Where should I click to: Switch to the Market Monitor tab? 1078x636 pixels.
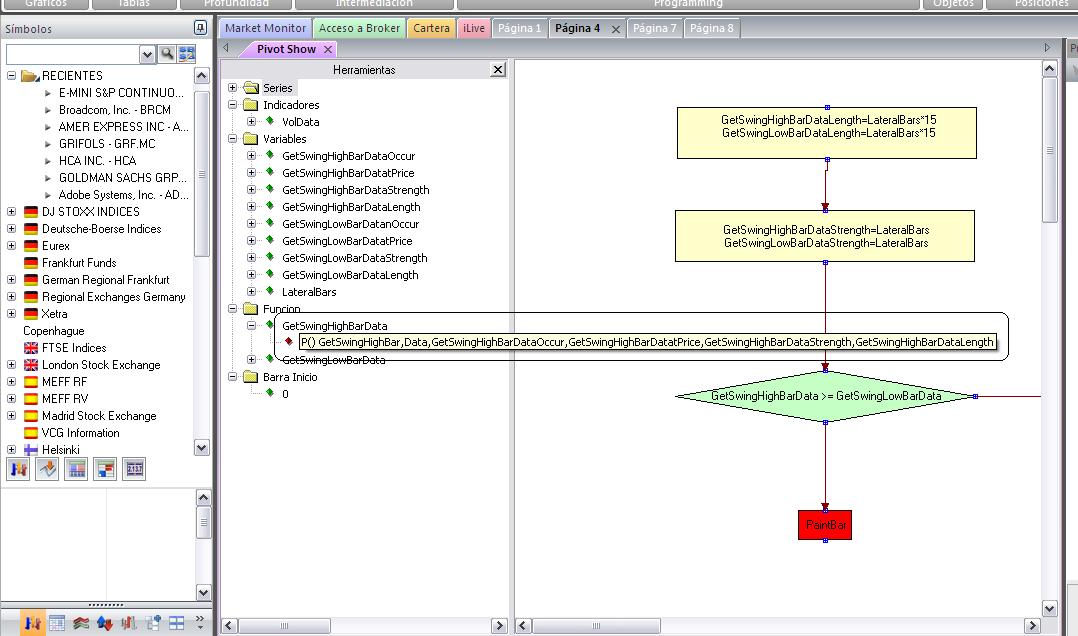(265, 28)
